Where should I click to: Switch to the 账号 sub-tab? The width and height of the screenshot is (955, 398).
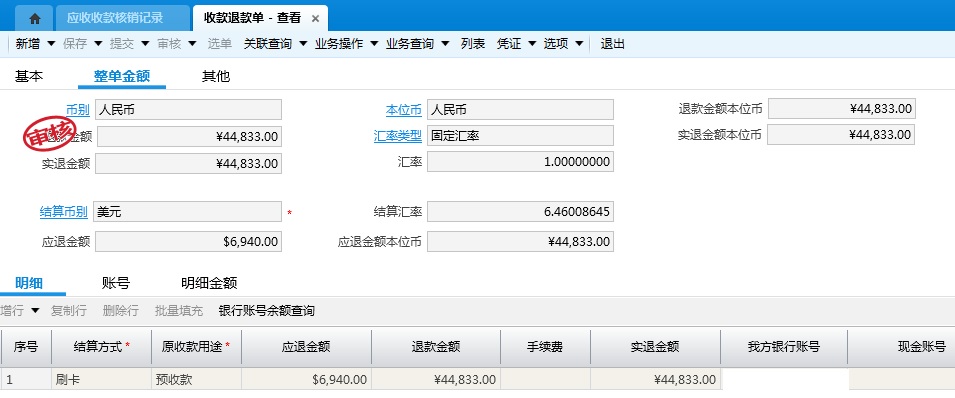(116, 283)
